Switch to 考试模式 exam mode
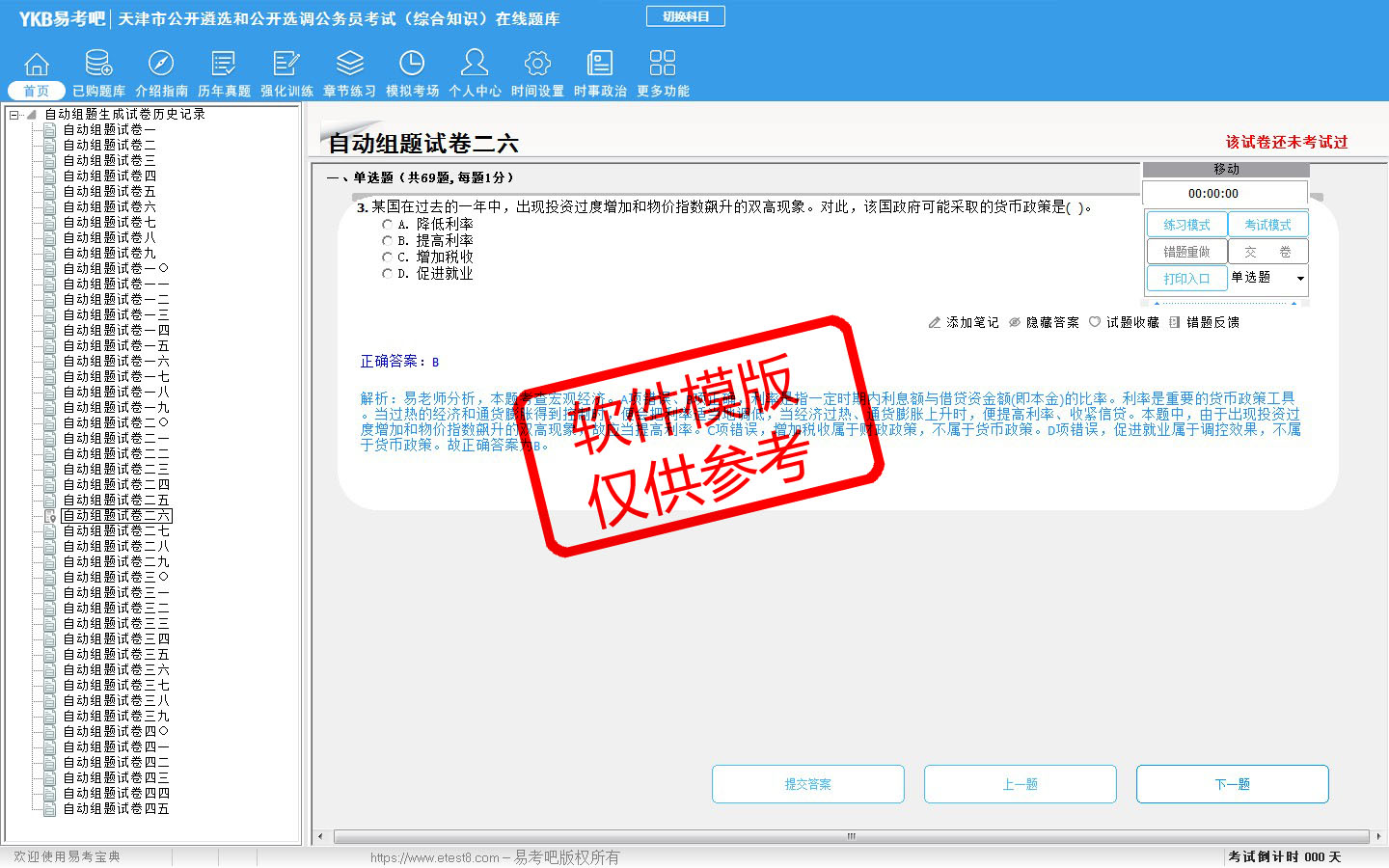This screenshot has width=1389, height=868. [1267, 225]
